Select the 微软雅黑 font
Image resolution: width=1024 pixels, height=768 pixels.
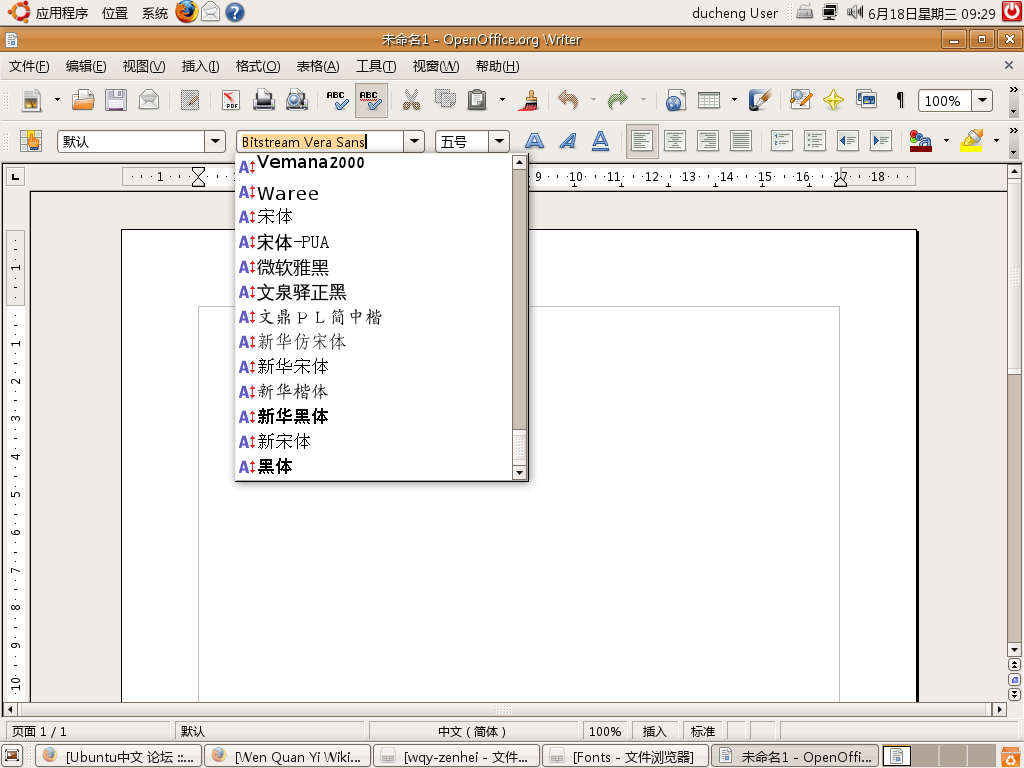pos(374,267)
